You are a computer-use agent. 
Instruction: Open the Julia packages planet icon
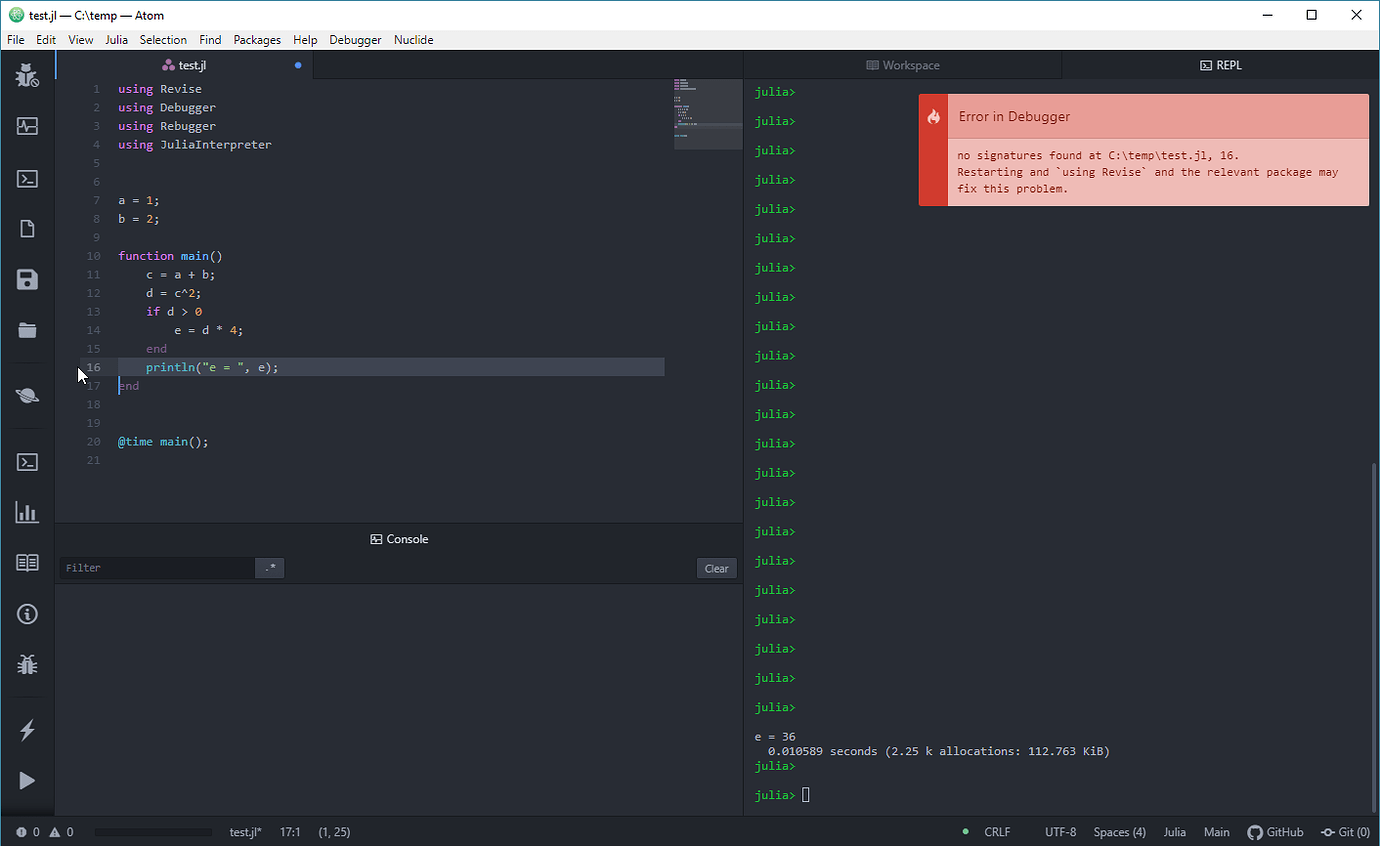[27, 394]
